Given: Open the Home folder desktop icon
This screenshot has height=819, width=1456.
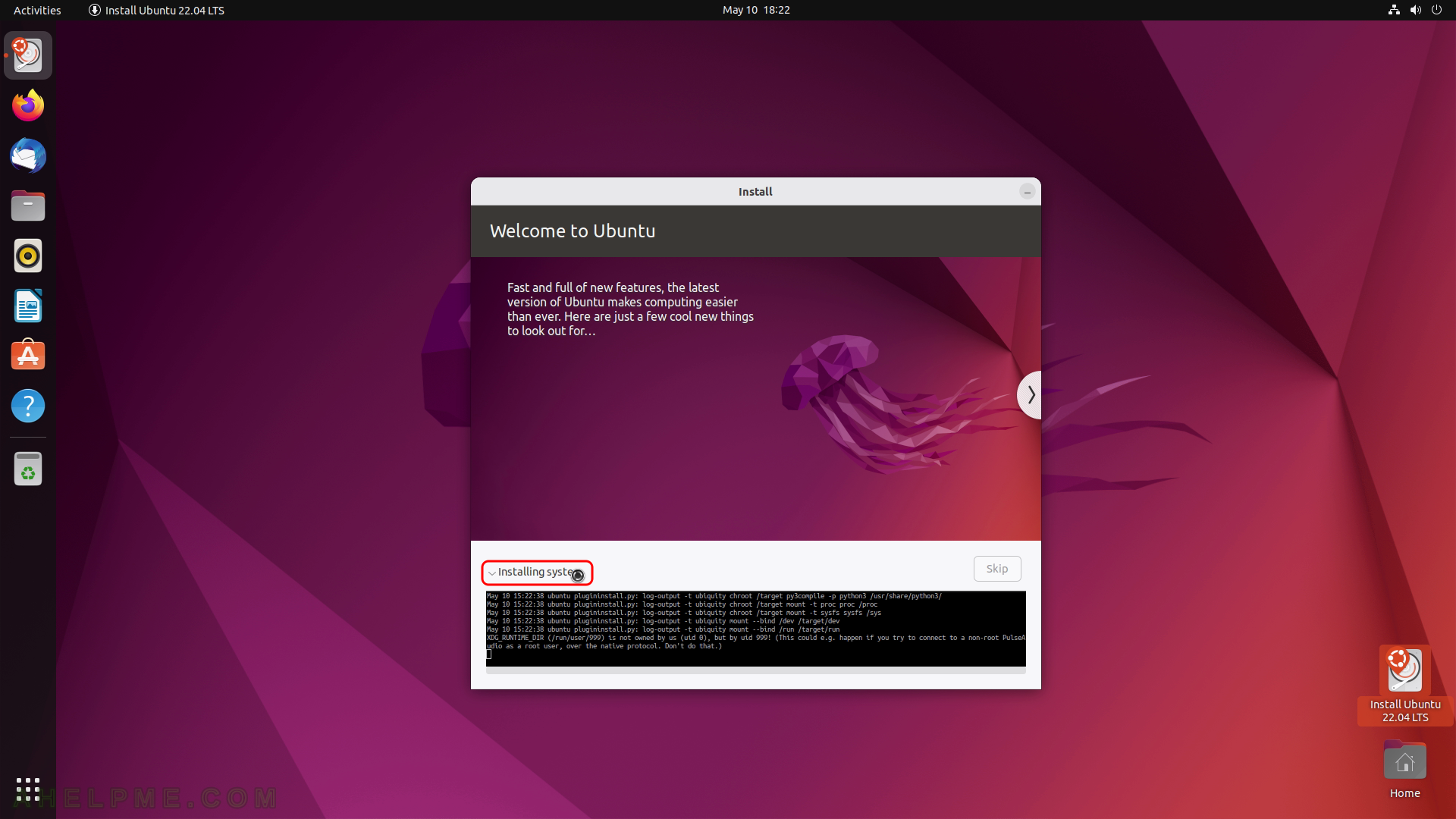Looking at the screenshot, I should tap(1405, 770).
